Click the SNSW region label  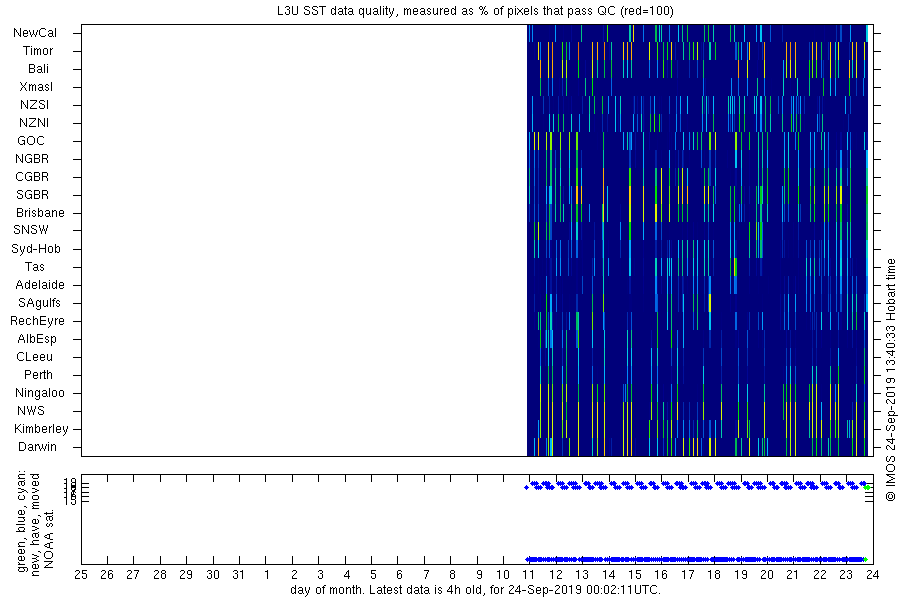31,230
